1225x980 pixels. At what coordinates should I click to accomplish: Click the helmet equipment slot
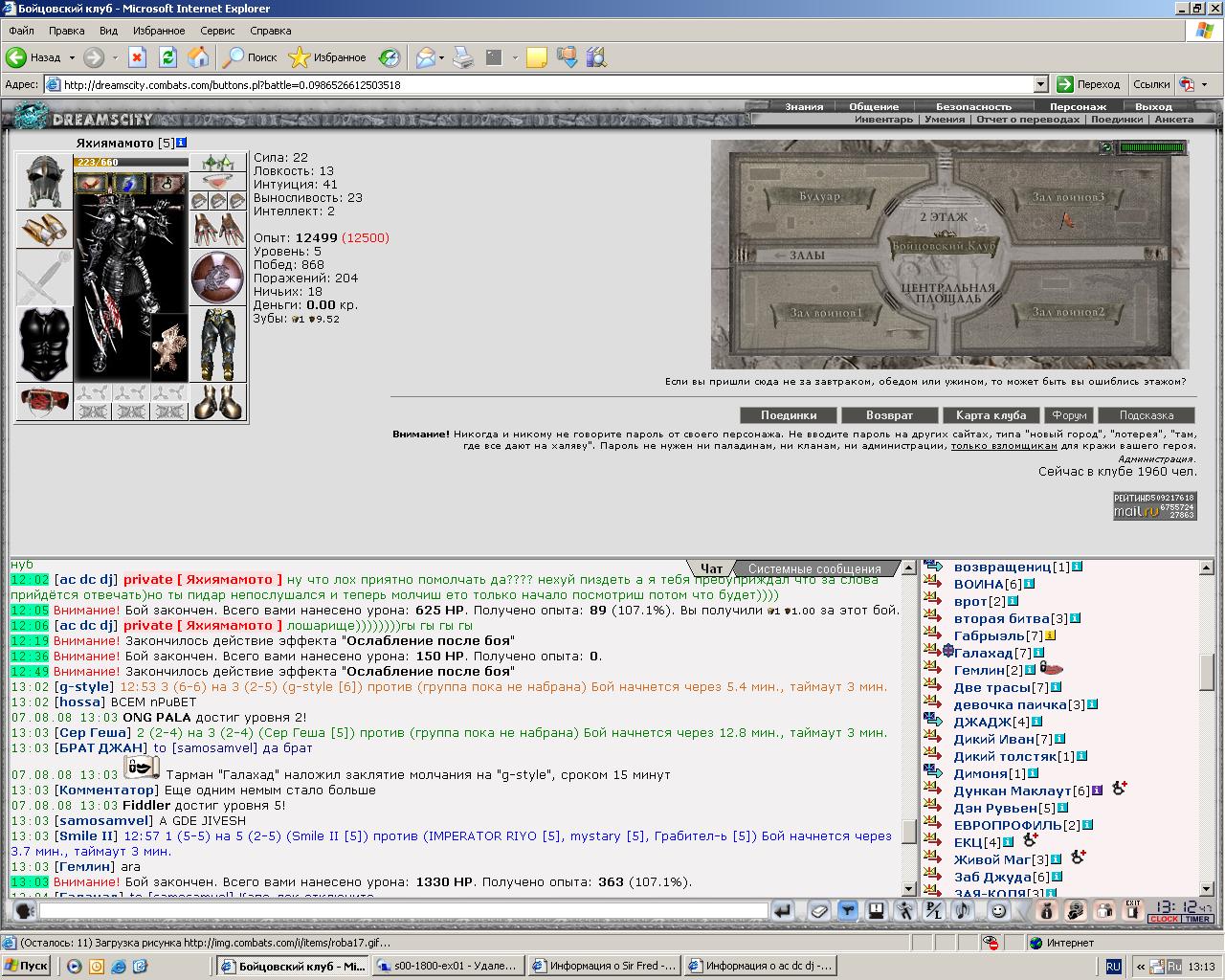tap(44, 181)
